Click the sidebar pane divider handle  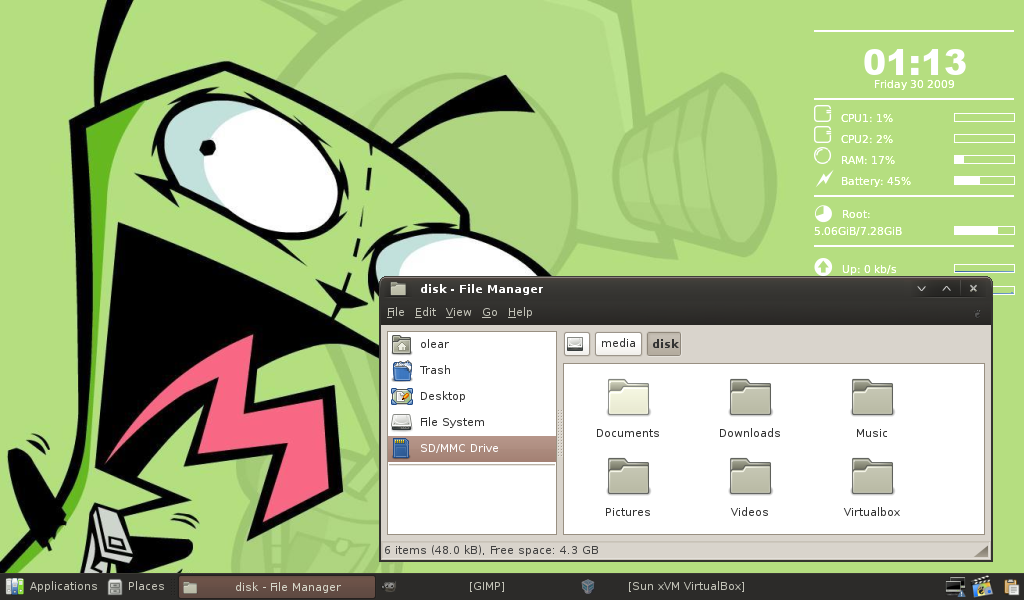tap(559, 433)
